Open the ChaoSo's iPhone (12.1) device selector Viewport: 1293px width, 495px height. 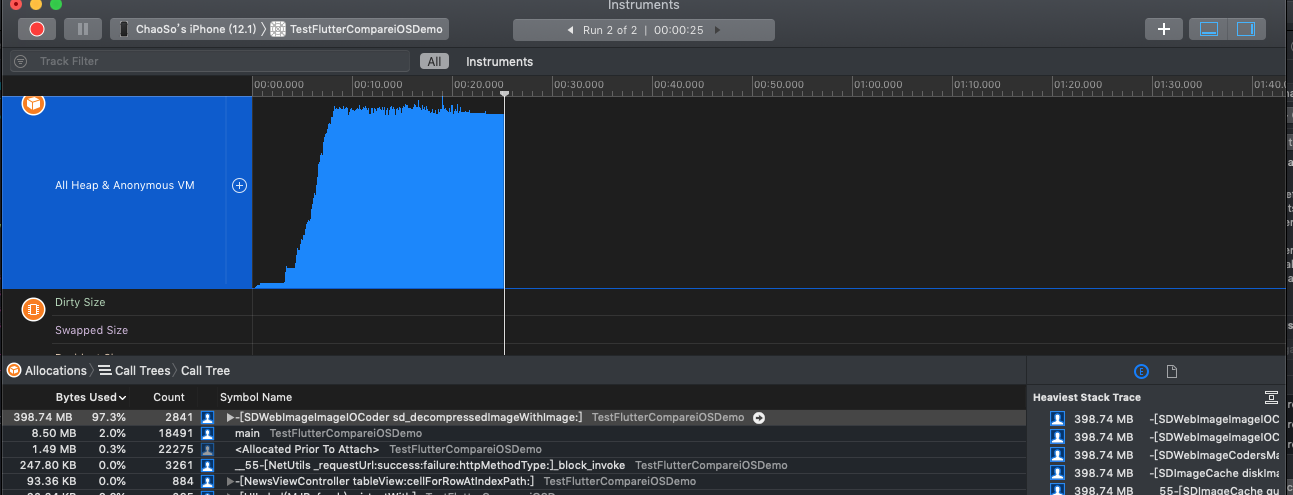click(189, 30)
